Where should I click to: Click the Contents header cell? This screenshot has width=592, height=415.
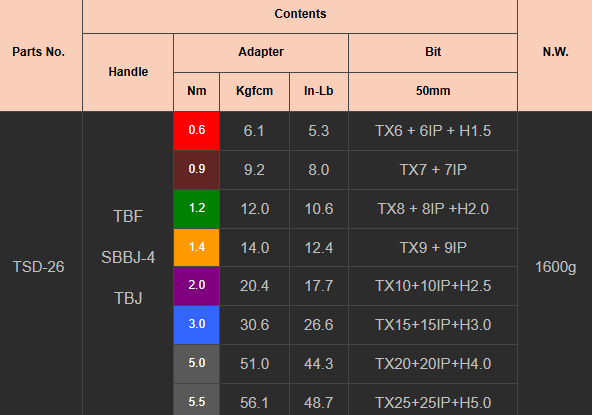(x=300, y=16)
